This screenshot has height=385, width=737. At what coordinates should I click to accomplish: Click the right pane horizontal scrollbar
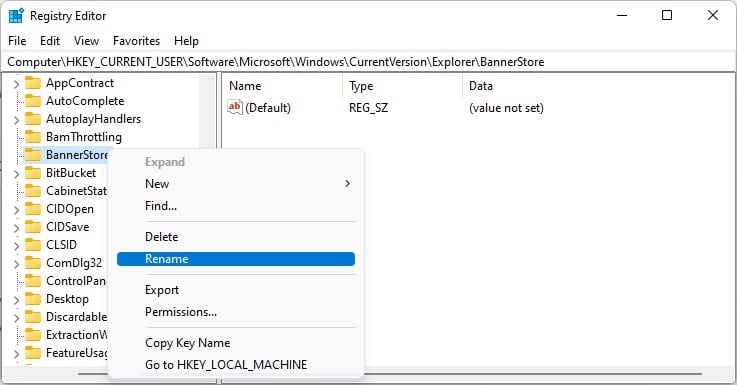[534, 374]
